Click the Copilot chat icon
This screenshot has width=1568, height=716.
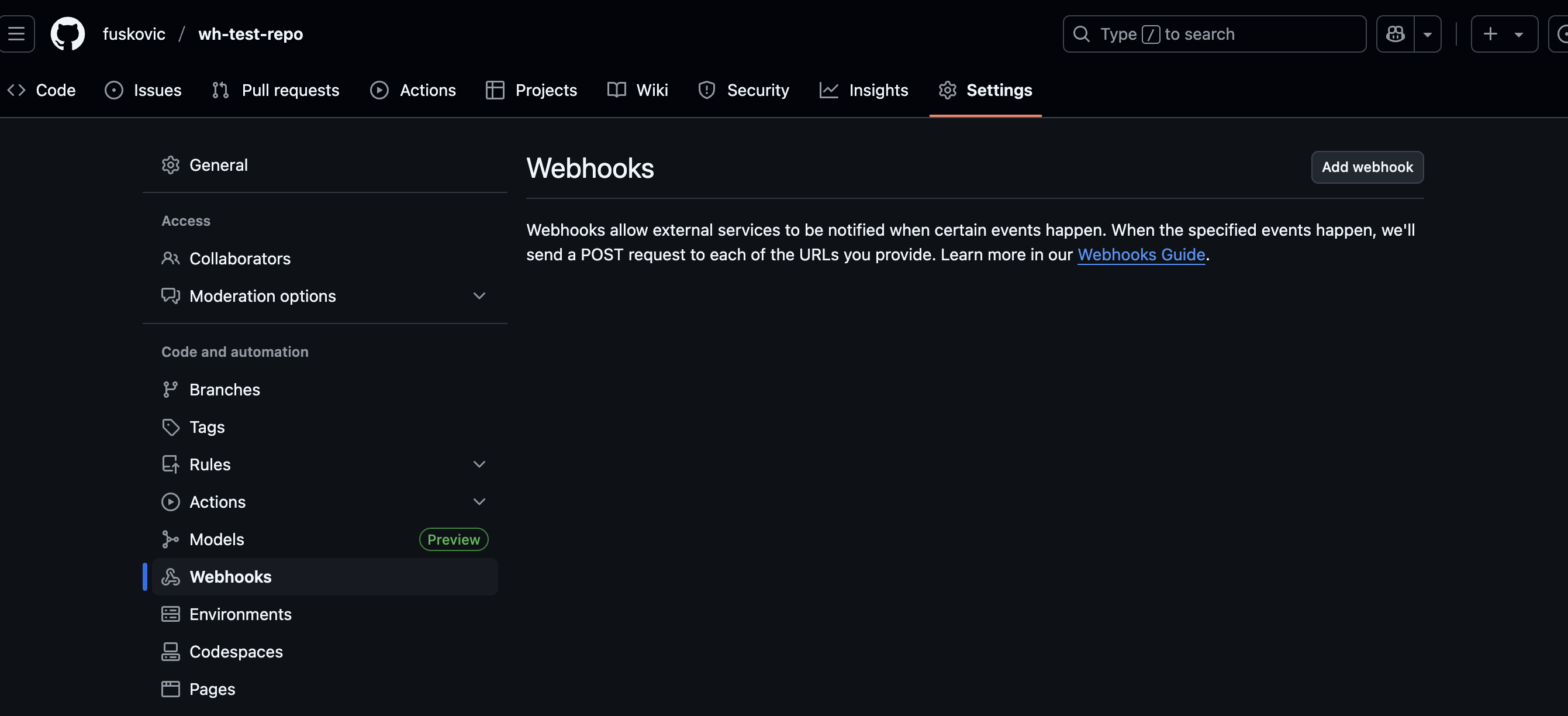(1395, 34)
